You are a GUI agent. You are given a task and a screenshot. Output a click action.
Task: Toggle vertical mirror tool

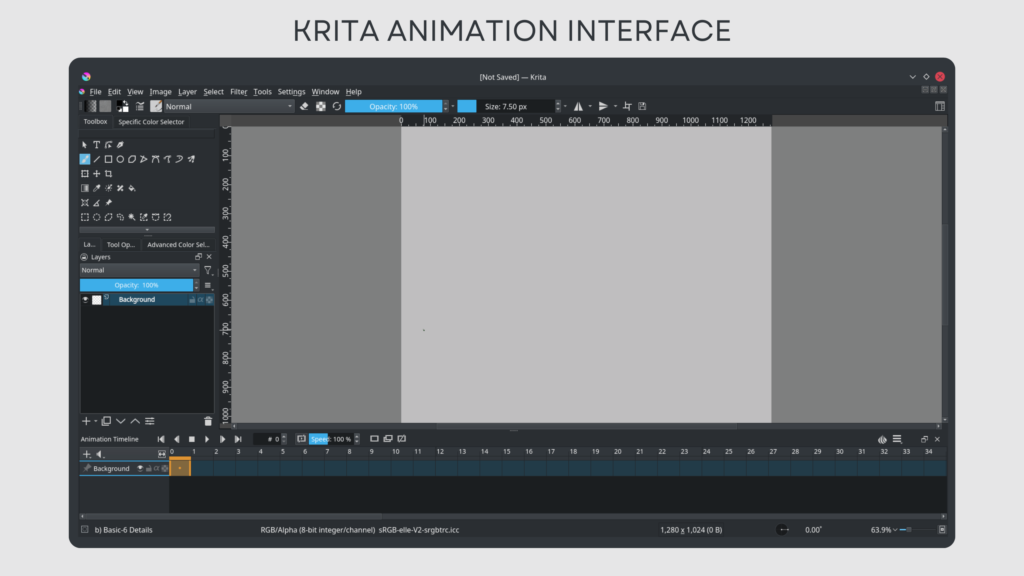[x=603, y=106]
